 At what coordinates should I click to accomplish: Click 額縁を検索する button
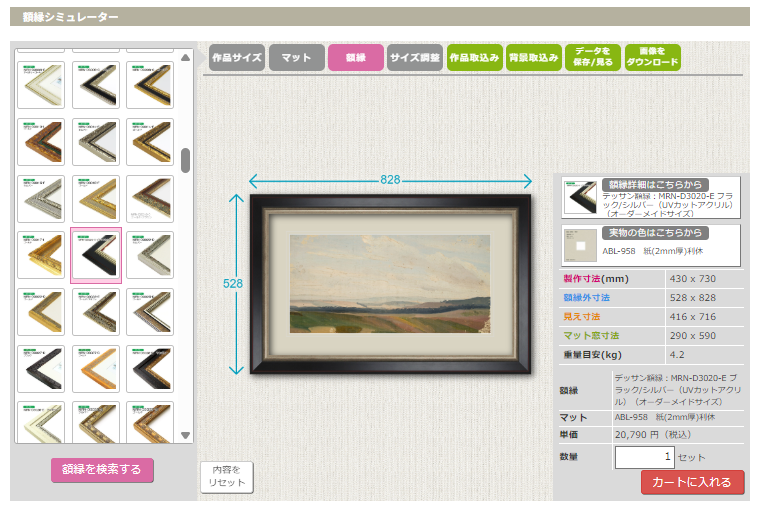[102, 470]
